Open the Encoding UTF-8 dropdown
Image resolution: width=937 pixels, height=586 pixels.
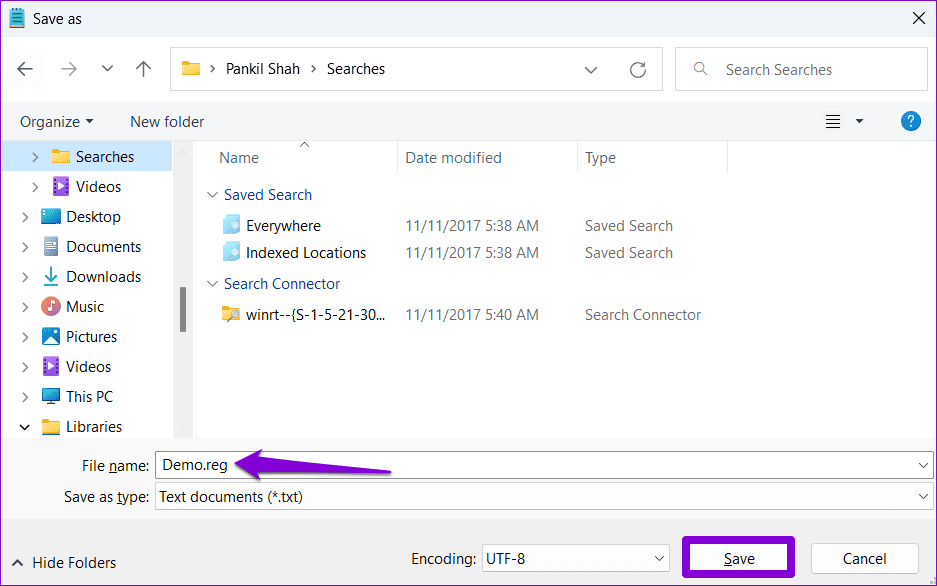575,559
